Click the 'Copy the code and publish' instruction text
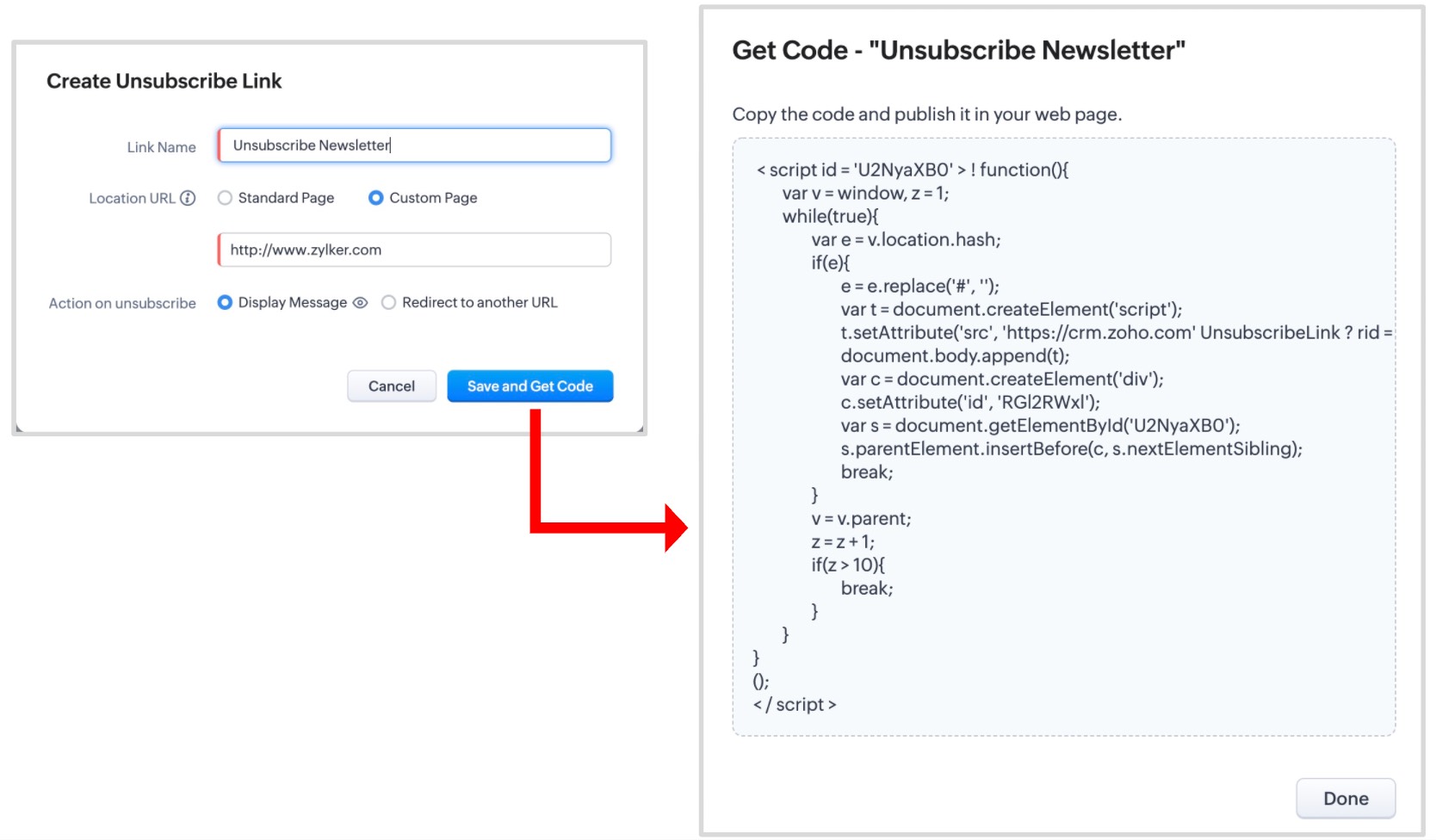 pyautogui.click(x=926, y=114)
